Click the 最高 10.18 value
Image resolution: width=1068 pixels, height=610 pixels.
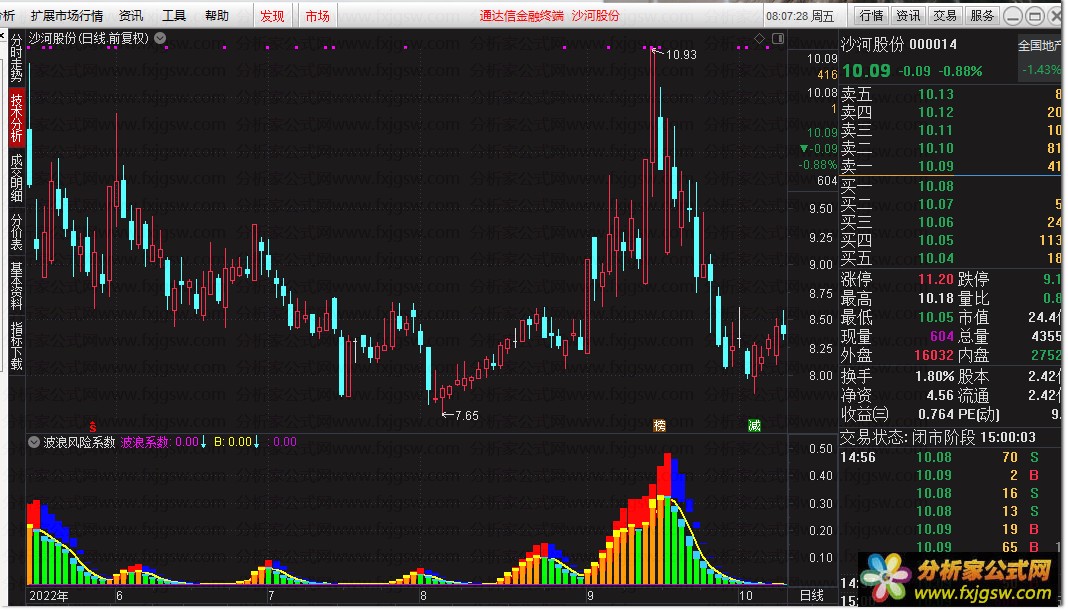[x=935, y=298]
